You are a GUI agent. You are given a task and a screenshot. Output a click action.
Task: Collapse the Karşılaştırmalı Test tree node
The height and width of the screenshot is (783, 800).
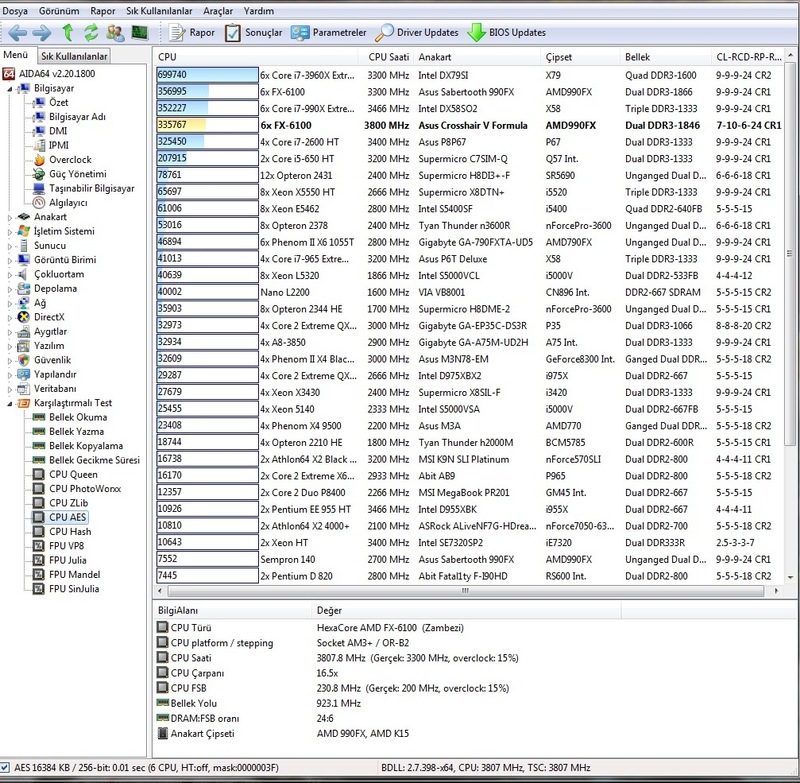[9, 403]
